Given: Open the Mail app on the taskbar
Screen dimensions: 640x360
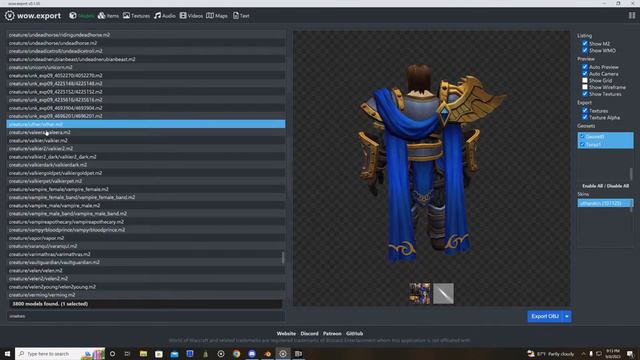Looking at the screenshot, I should click(x=174, y=353).
